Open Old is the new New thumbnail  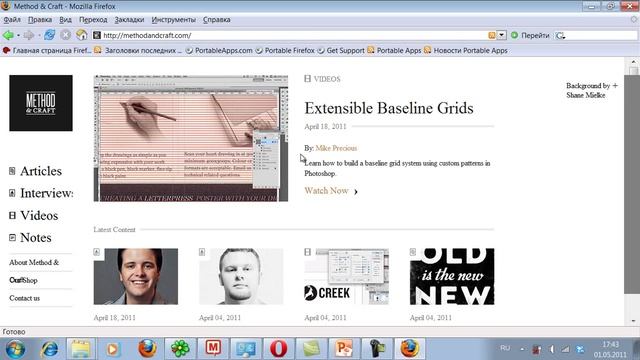click(452, 276)
